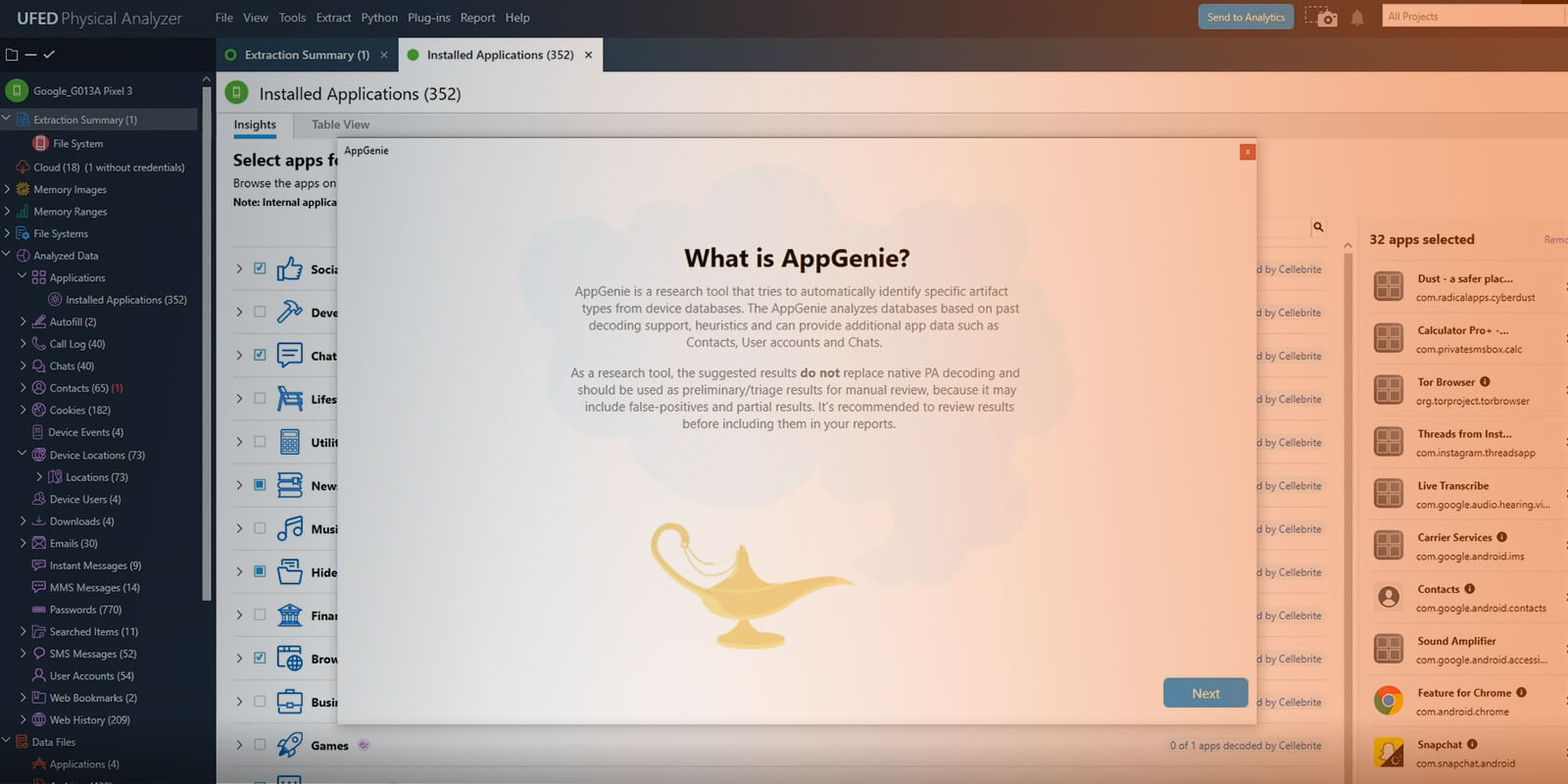Click the All Projects search field

1474,16
